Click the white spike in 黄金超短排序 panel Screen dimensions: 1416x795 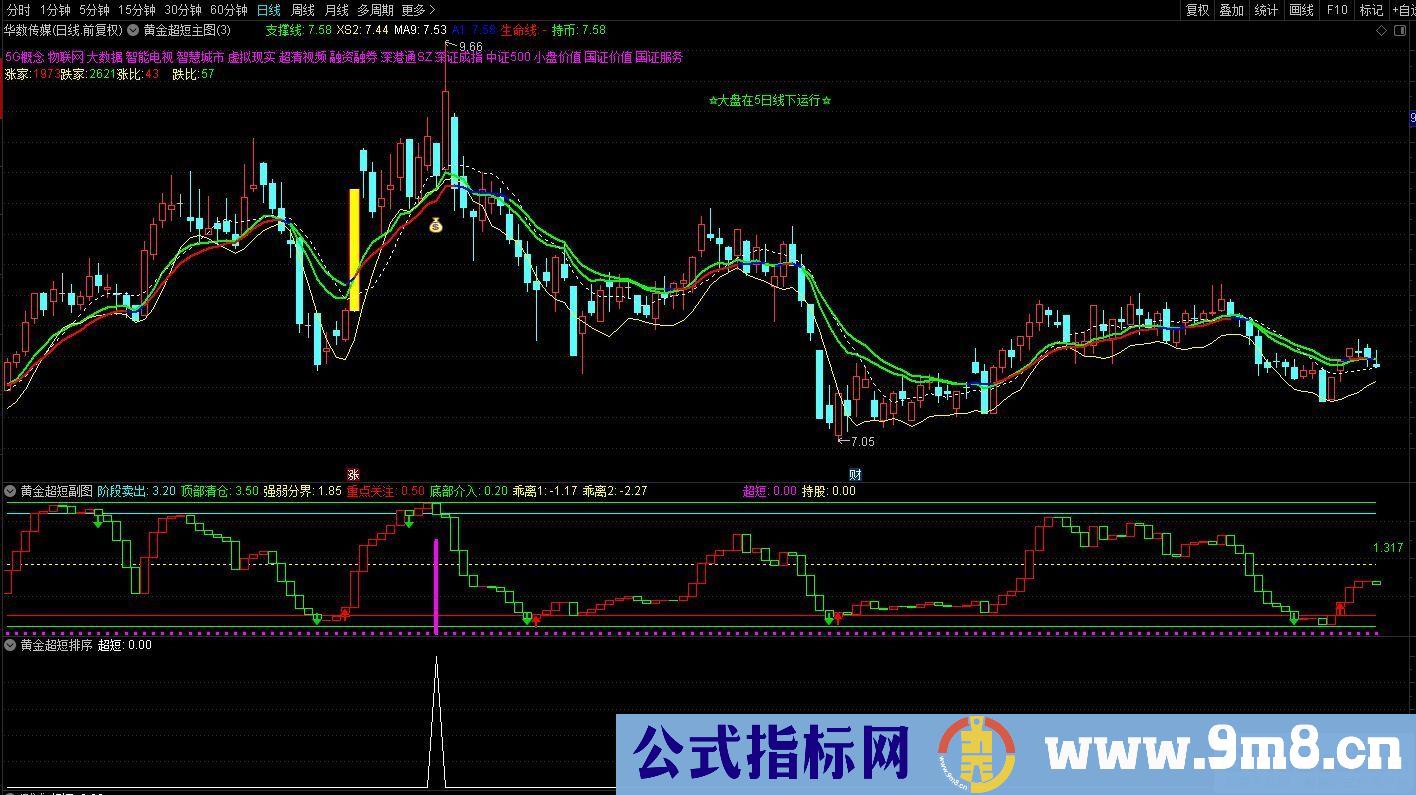(435, 720)
